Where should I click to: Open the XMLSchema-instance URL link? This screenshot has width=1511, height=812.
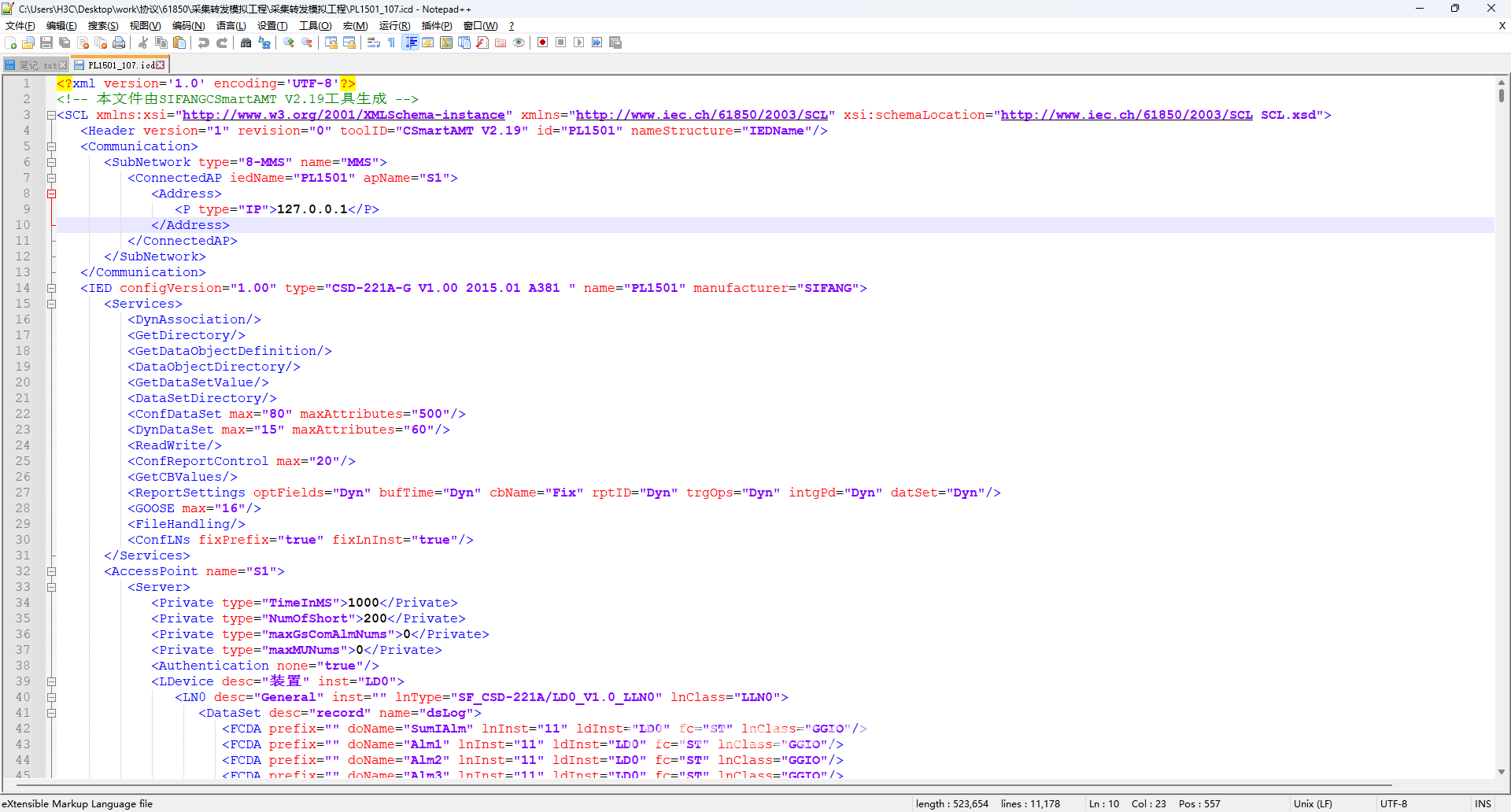344,115
